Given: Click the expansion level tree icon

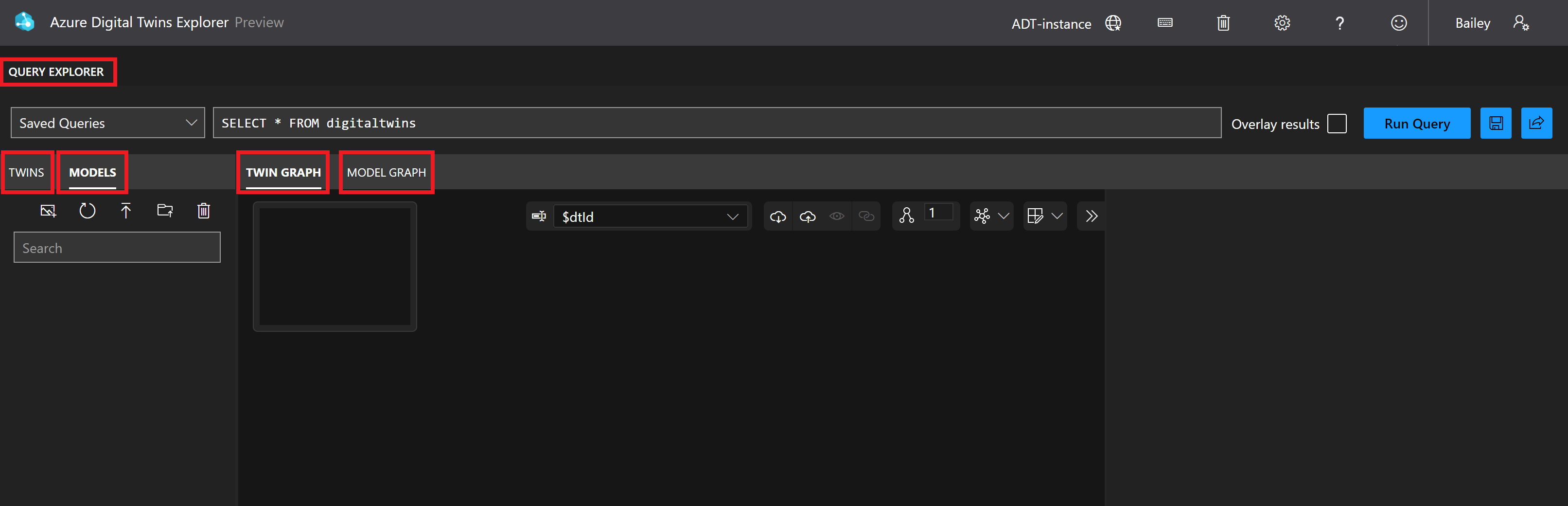Looking at the screenshot, I should [906, 216].
